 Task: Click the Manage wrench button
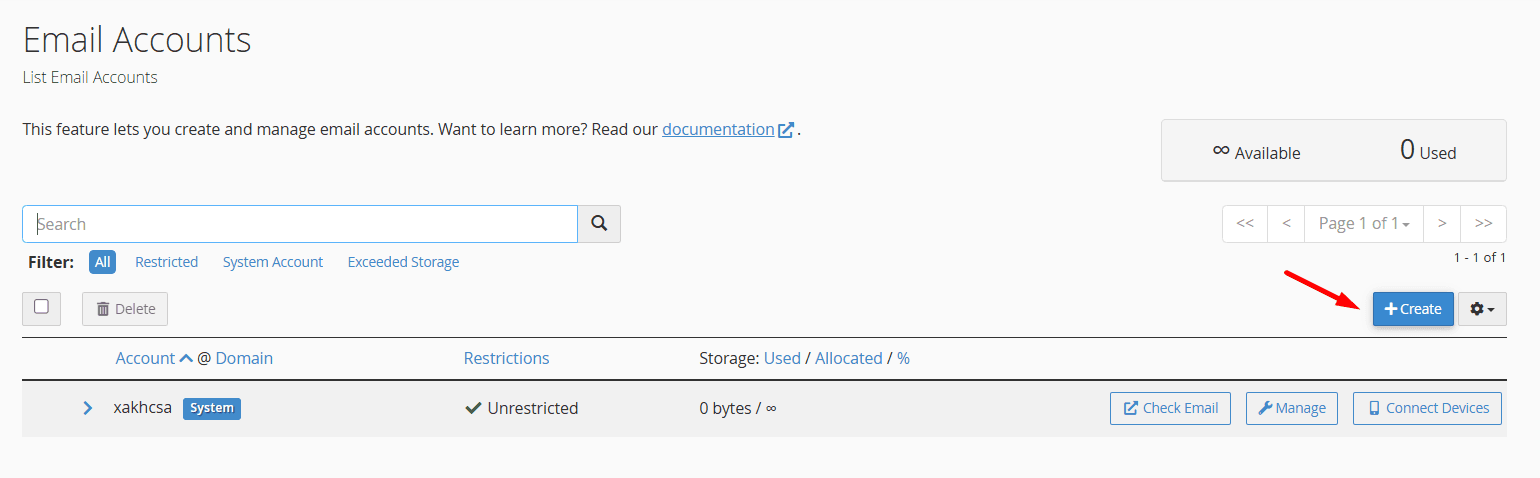click(1291, 408)
